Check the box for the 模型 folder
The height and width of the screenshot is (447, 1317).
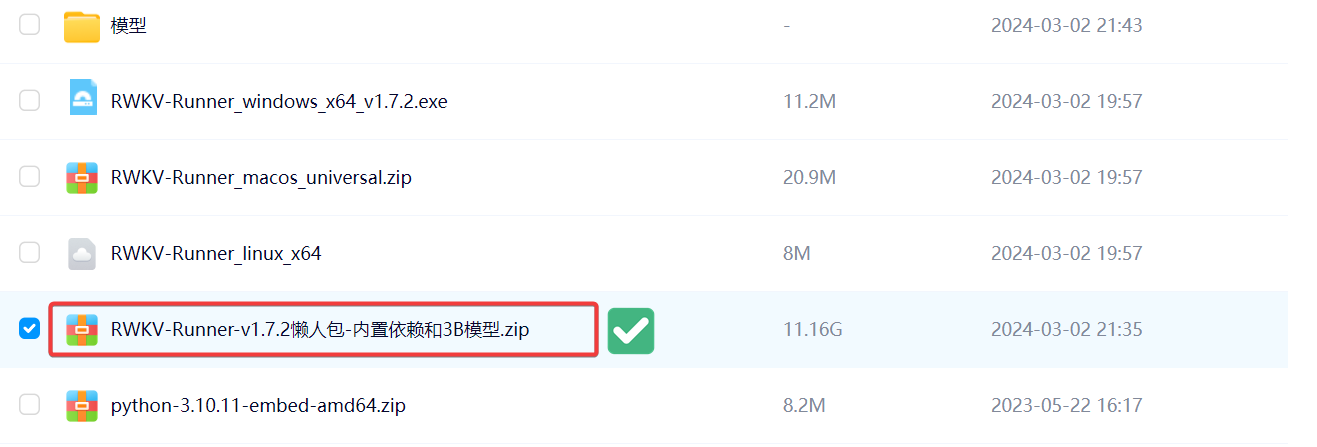coord(30,24)
